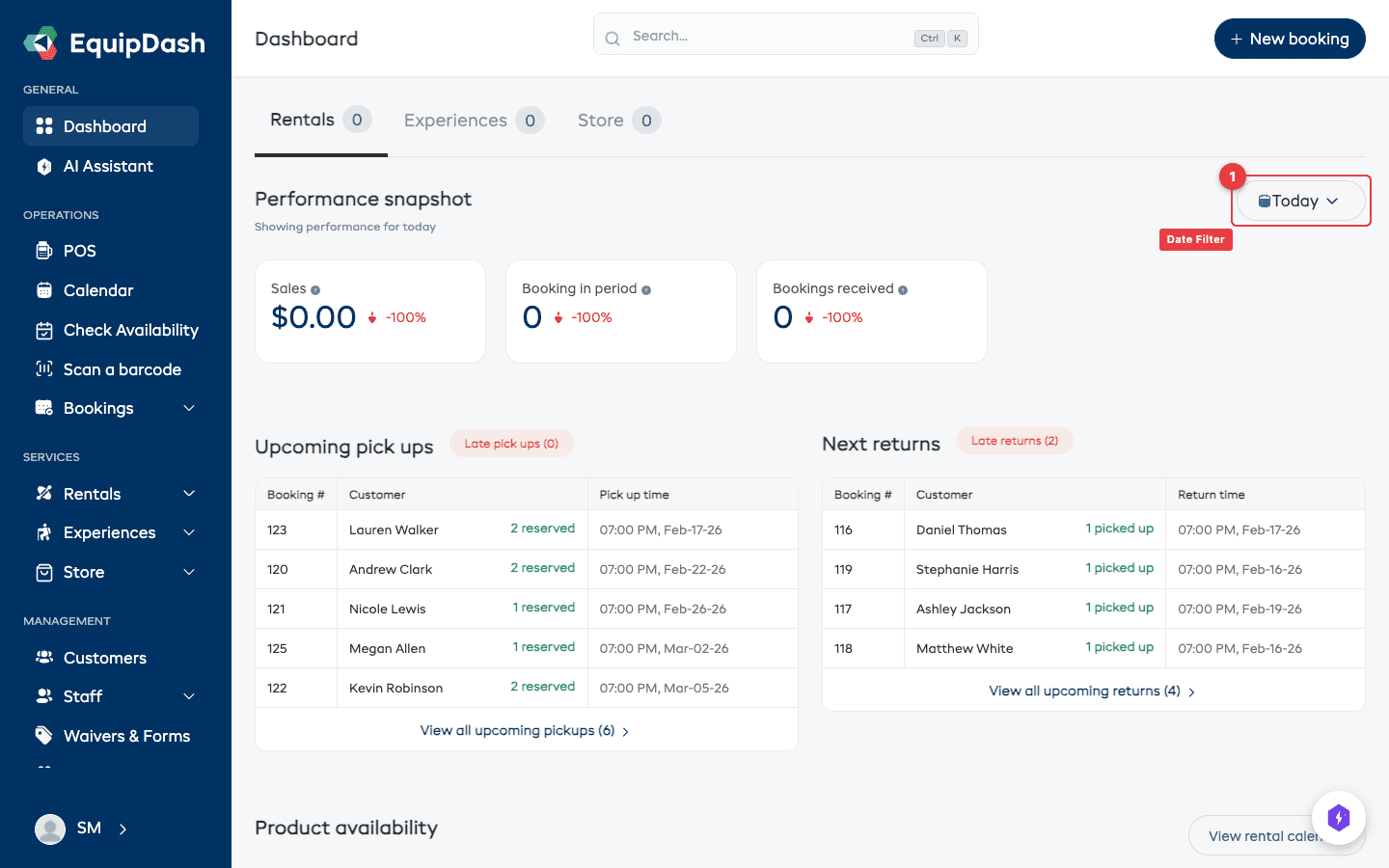Open the POS section
1389x868 pixels.
coord(81,250)
